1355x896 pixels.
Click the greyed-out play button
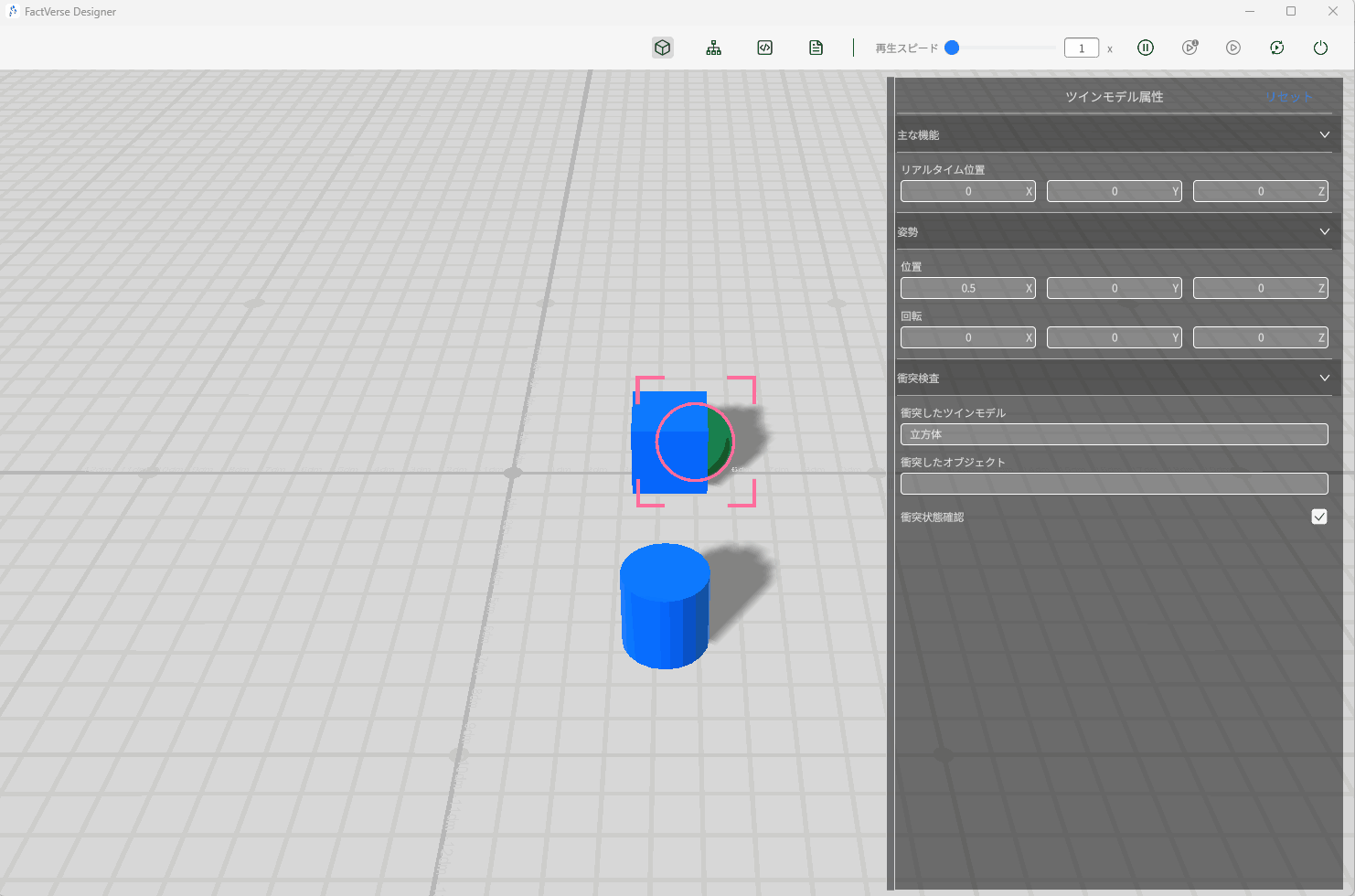tap(1233, 48)
